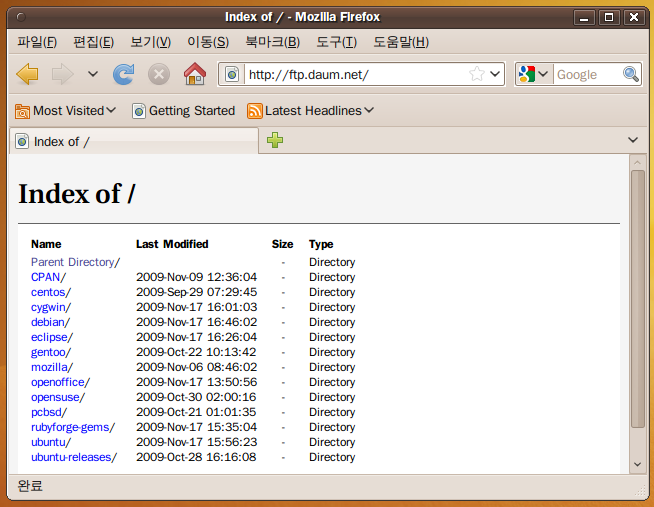Open the address bar history dropdown

pyautogui.click(x=495, y=74)
